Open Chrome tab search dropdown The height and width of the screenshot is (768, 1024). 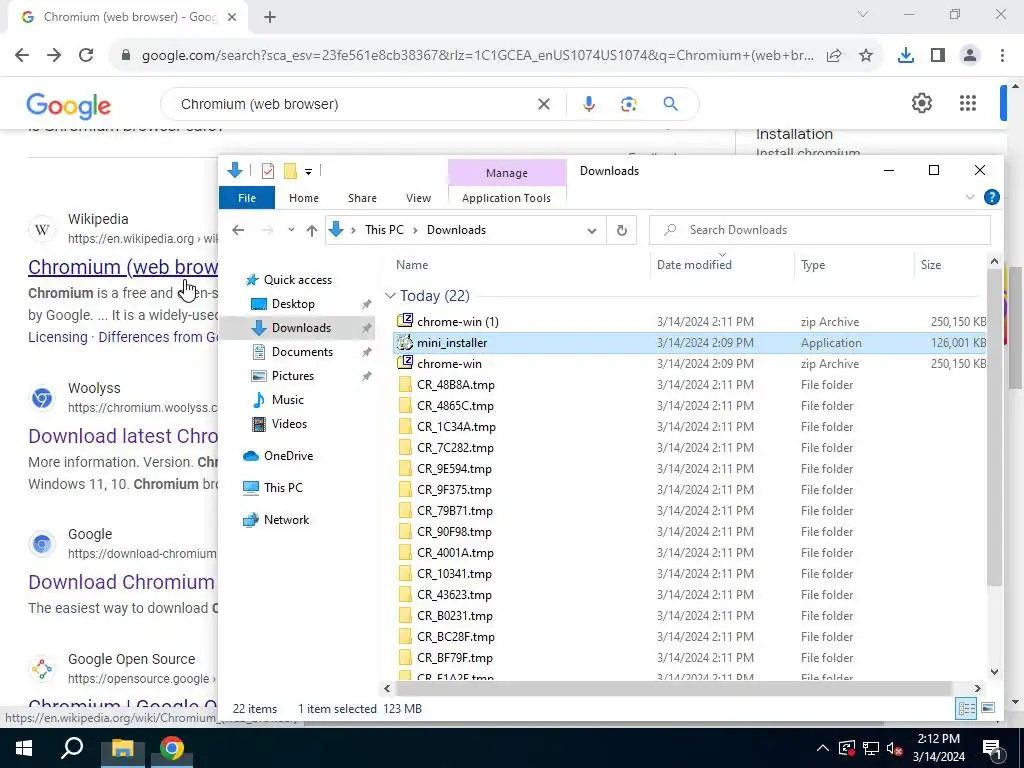point(863,14)
